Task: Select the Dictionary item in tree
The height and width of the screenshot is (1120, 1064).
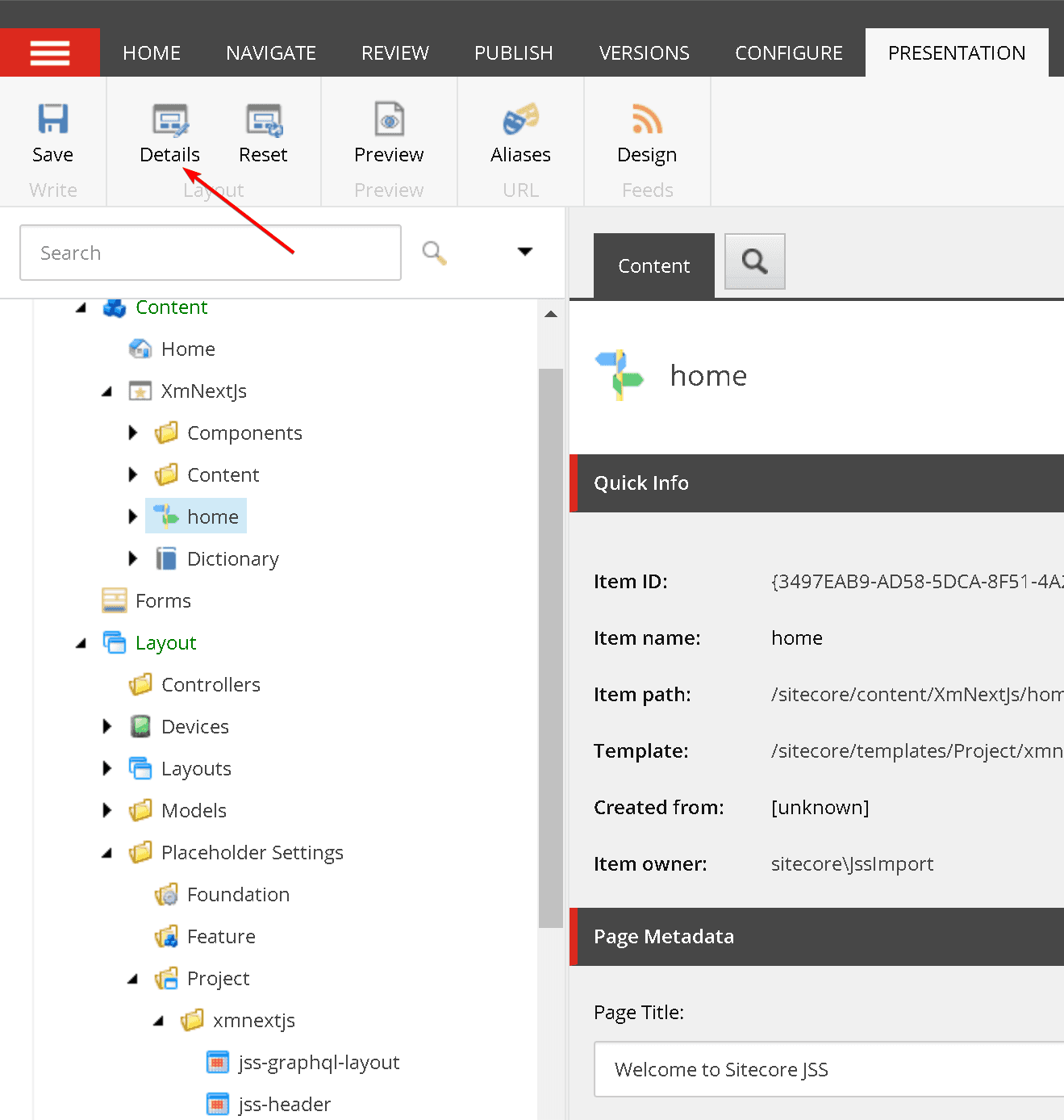Action: pyautogui.click(x=232, y=559)
